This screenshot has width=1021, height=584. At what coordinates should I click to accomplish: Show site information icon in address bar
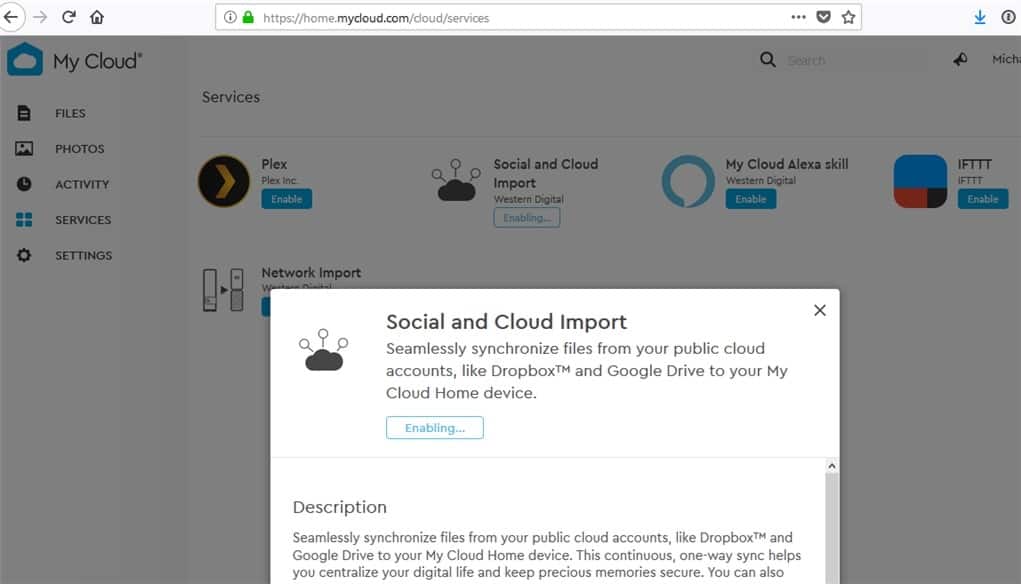coord(230,18)
